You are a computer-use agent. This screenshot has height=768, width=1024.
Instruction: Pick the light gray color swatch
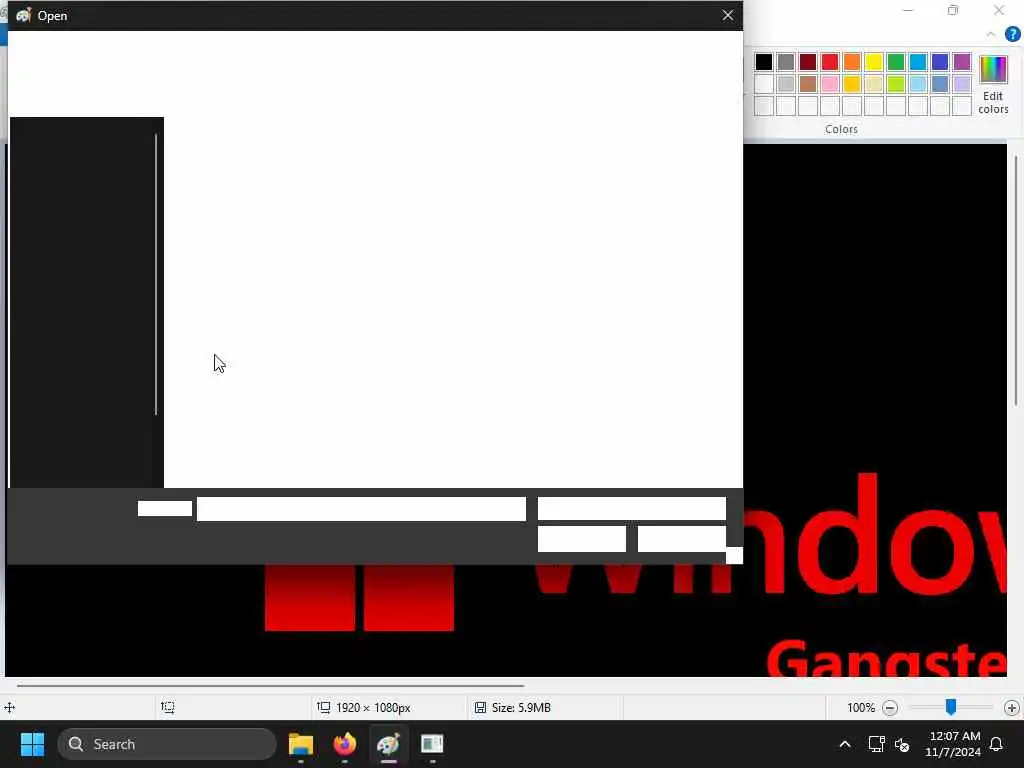(786, 84)
